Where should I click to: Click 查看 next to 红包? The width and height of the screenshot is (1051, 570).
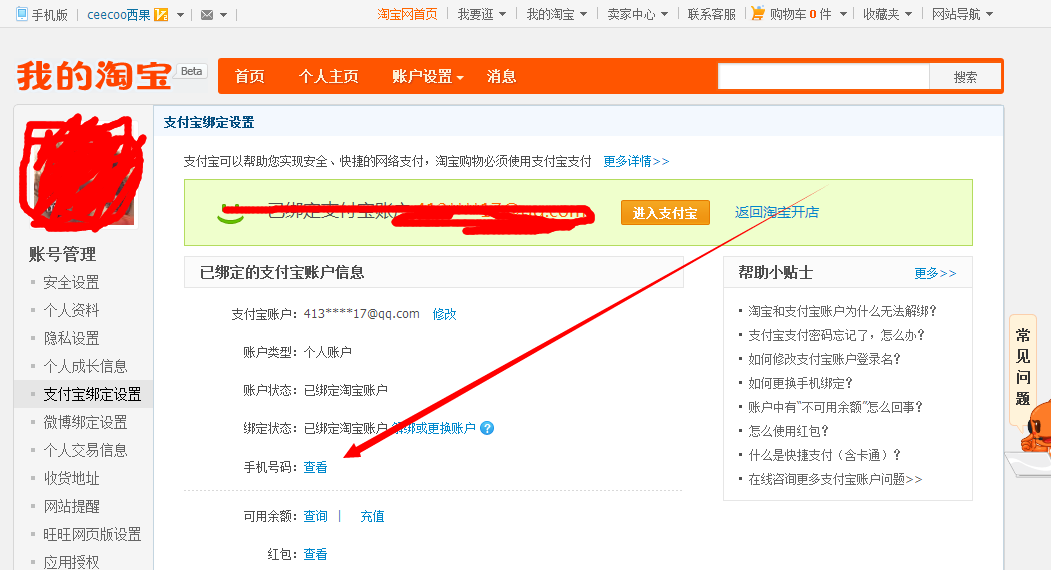pyautogui.click(x=315, y=555)
